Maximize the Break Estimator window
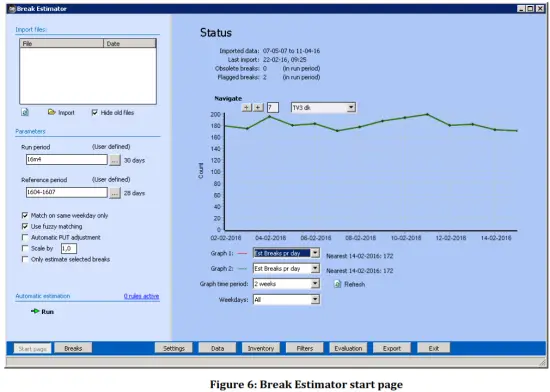 click(x=530, y=8)
